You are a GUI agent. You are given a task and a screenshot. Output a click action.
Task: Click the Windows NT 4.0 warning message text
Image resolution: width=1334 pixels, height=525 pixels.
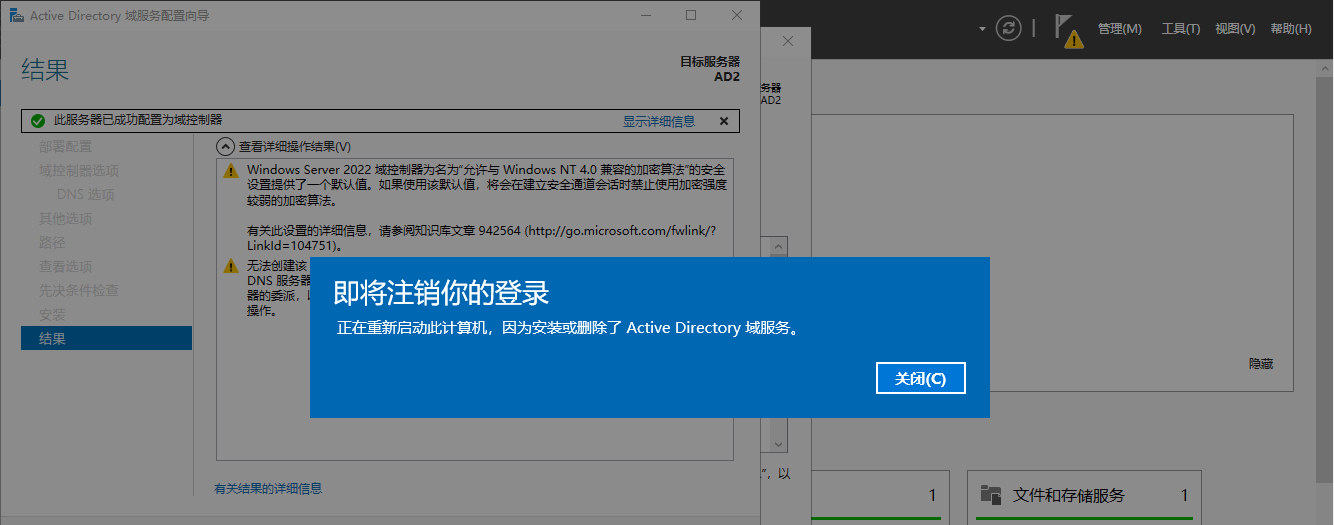pos(486,207)
